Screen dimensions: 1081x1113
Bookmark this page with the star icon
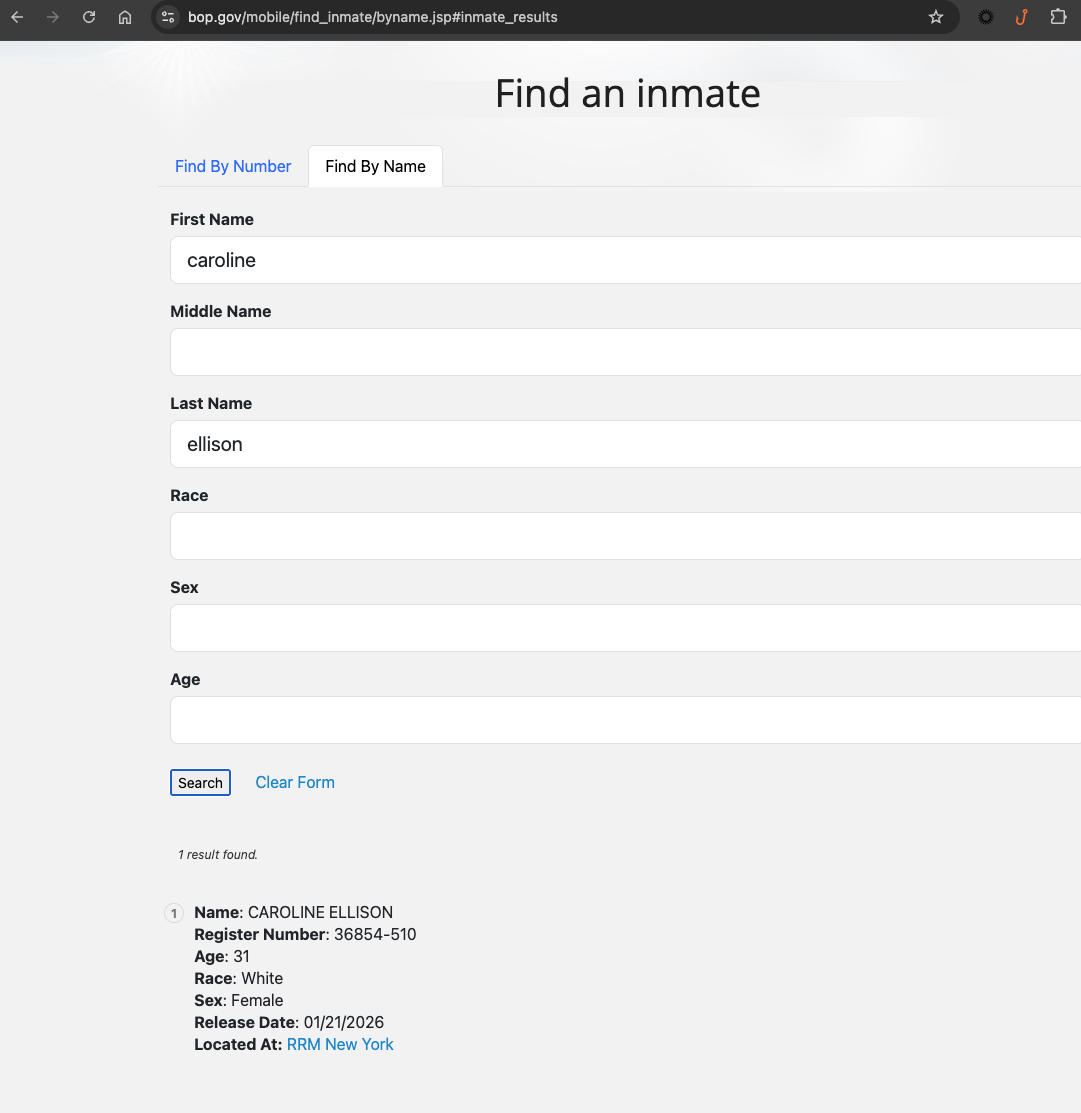tap(936, 17)
